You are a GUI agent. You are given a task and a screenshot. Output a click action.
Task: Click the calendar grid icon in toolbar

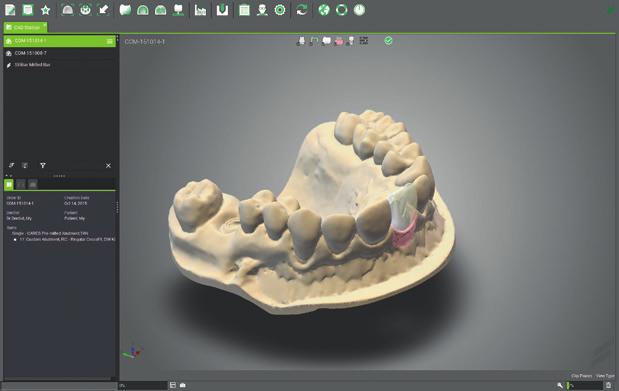tap(244, 10)
